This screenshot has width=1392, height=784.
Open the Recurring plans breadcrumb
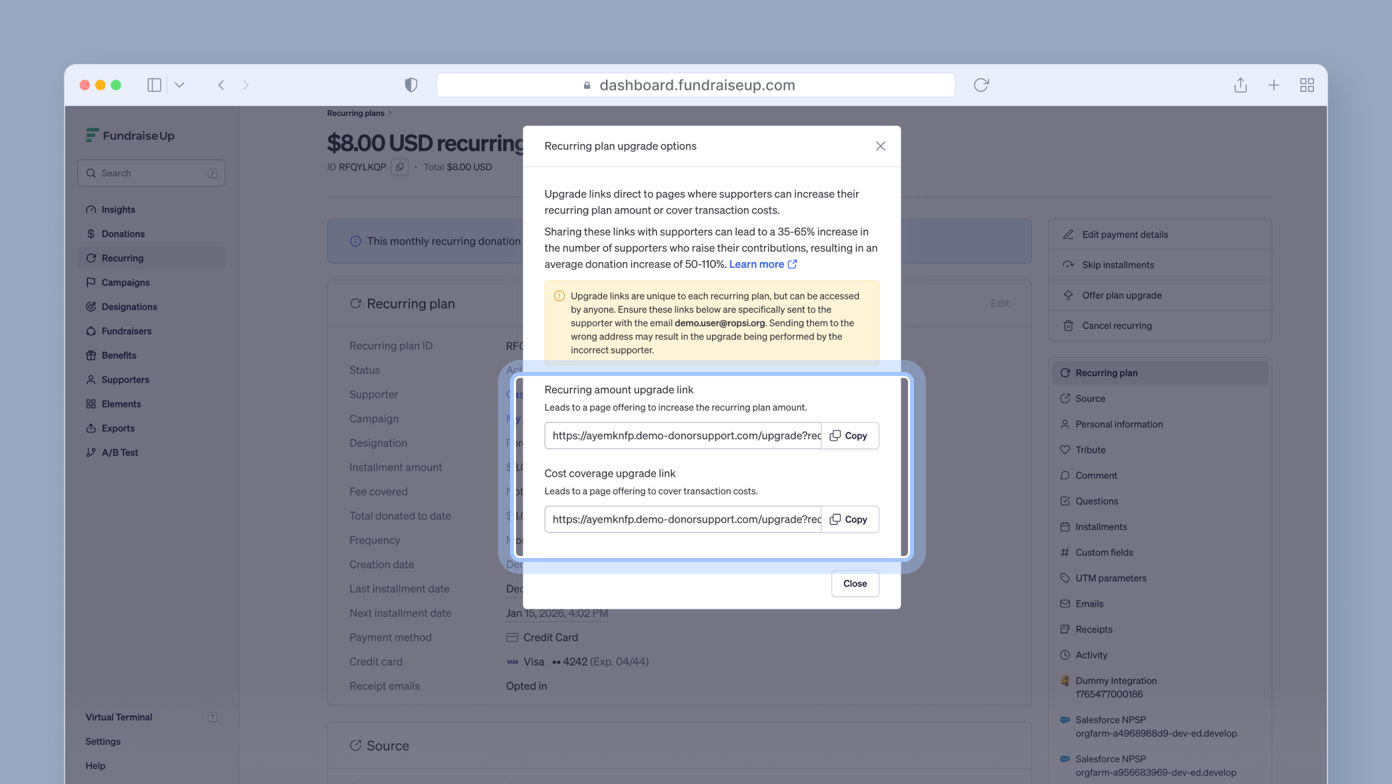(x=355, y=113)
